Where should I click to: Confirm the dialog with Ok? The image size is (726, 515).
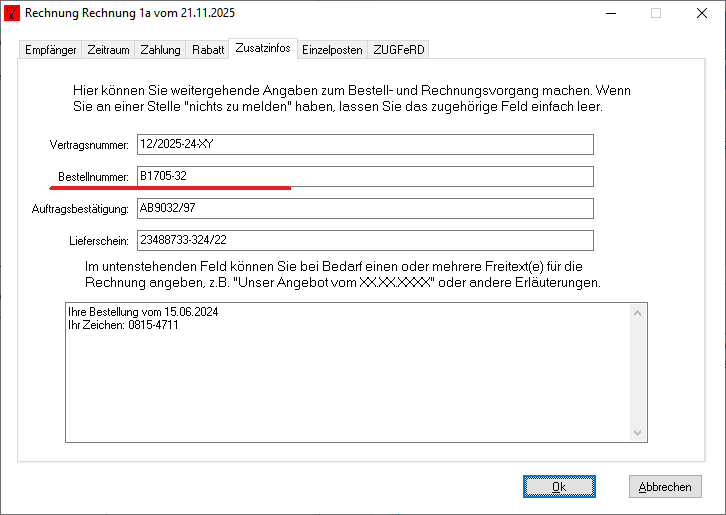click(559, 487)
